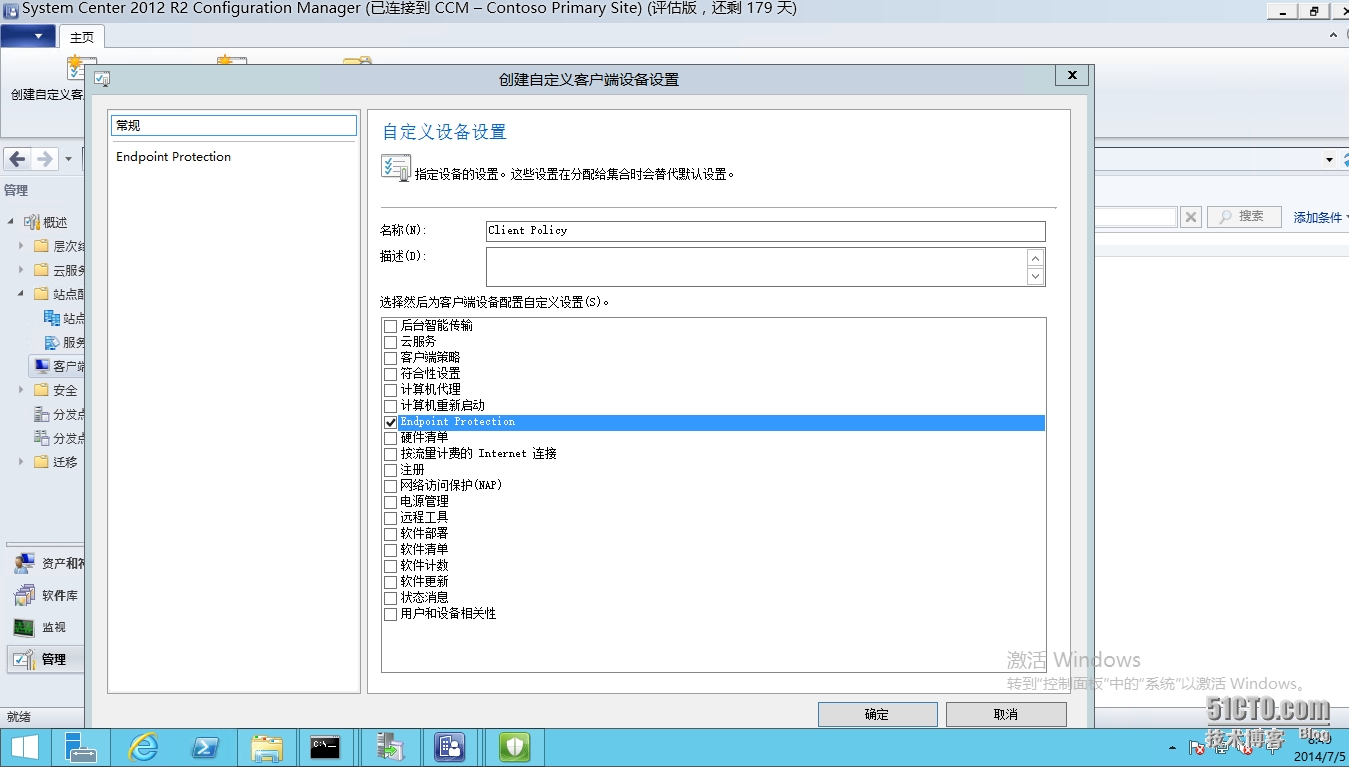The image size is (1349, 767).
Task: Switch to the 主页 ribbon tab
Action: [82, 37]
